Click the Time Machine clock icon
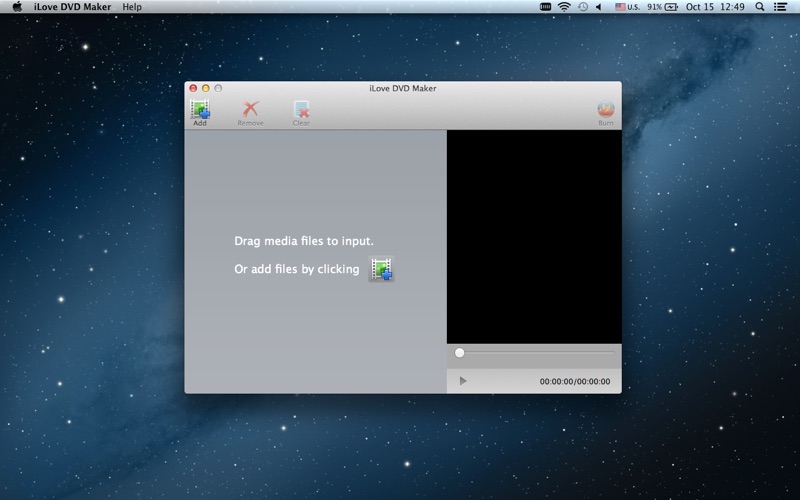This screenshot has width=800, height=500. pos(583,7)
